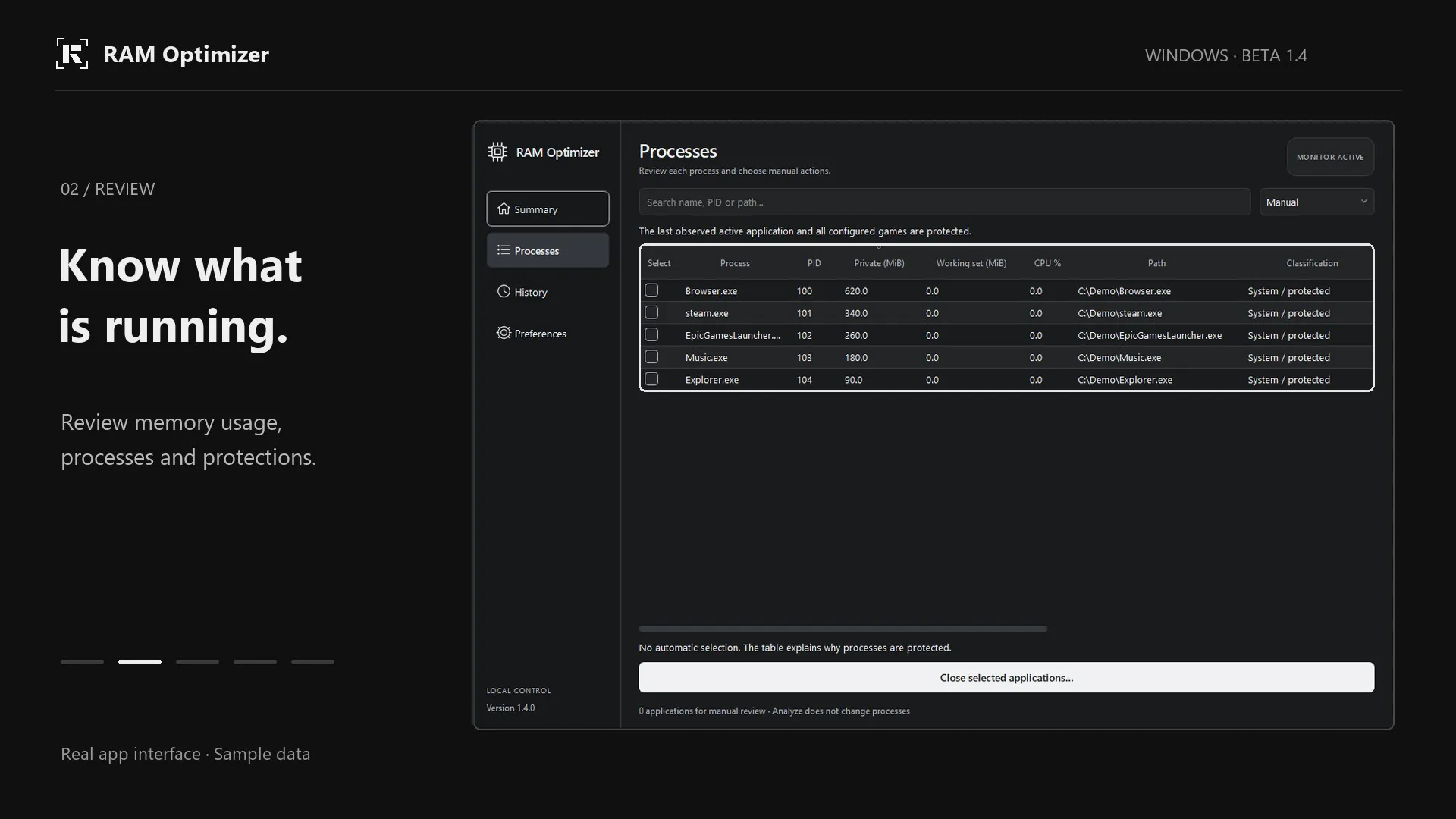Click the CPU % column header
This screenshot has height=819, width=1456.
pyautogui.click(x=1047, y=263)
